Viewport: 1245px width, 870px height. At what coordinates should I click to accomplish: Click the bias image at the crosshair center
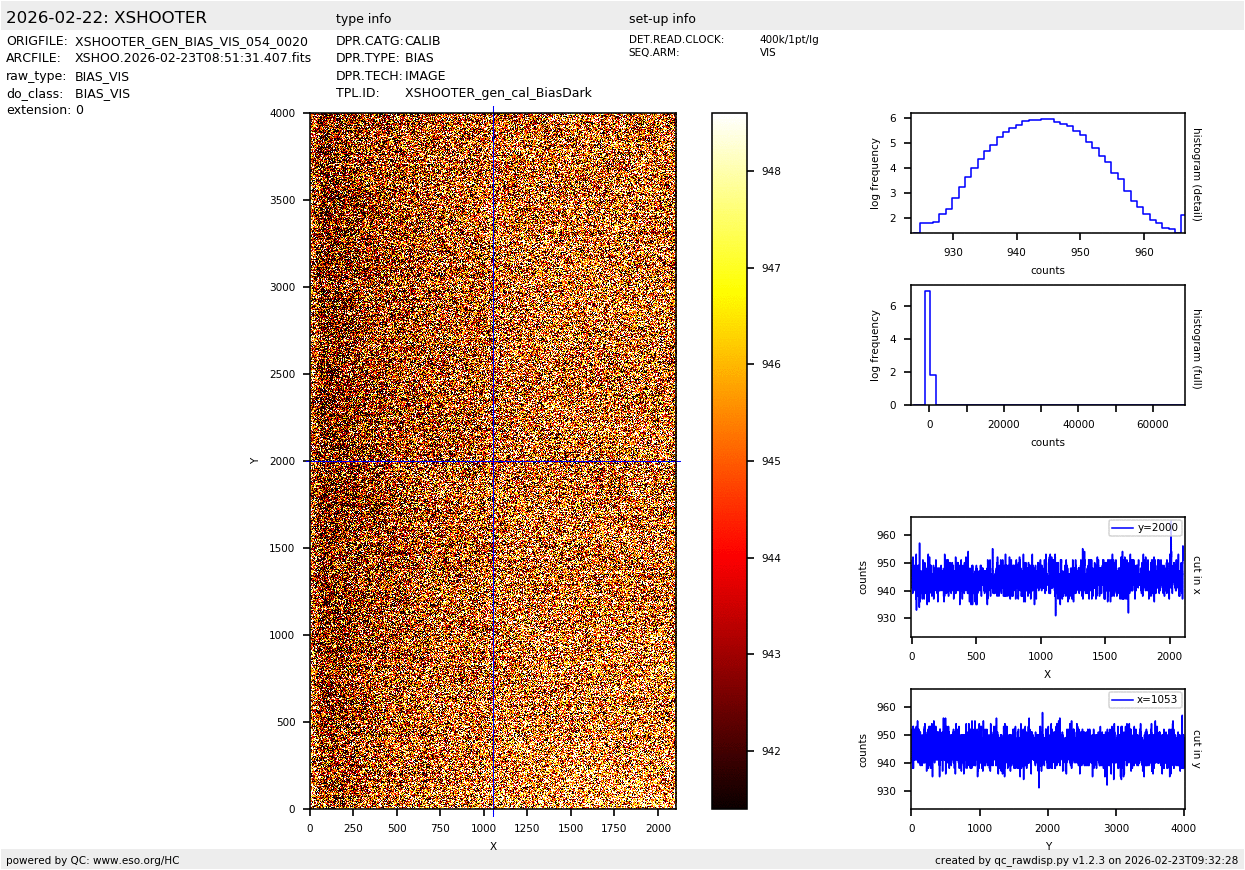click(x=493, y=461)
